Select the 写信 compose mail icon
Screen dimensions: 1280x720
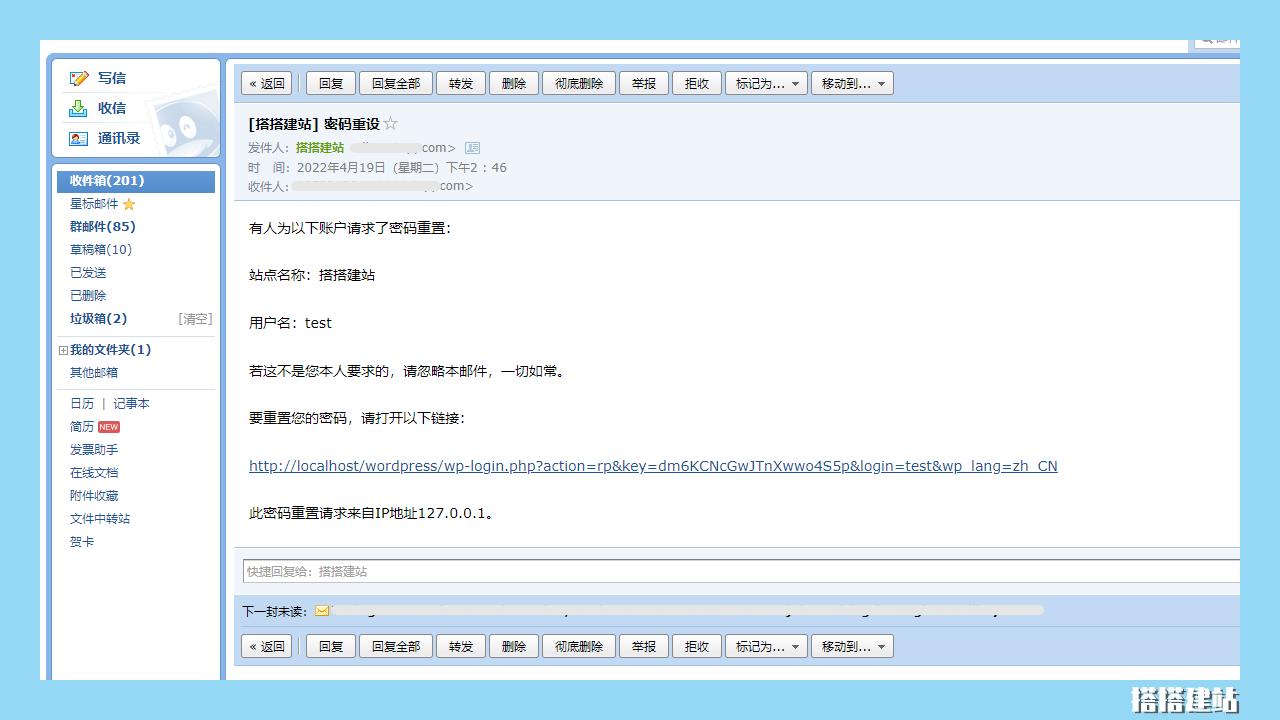click(x=78, y=78)
